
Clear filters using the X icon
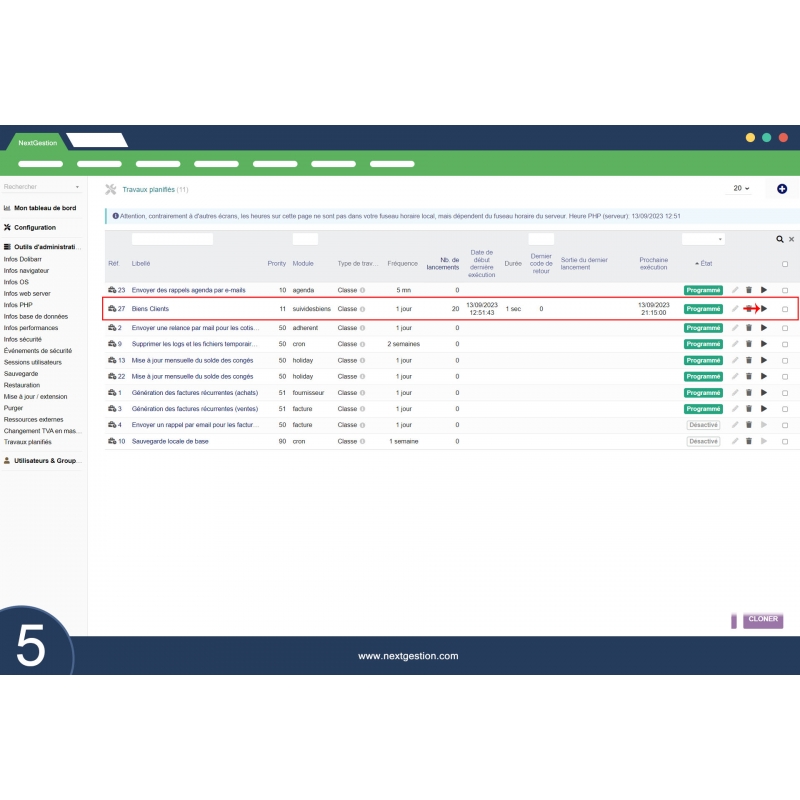(x=792, y=239)
